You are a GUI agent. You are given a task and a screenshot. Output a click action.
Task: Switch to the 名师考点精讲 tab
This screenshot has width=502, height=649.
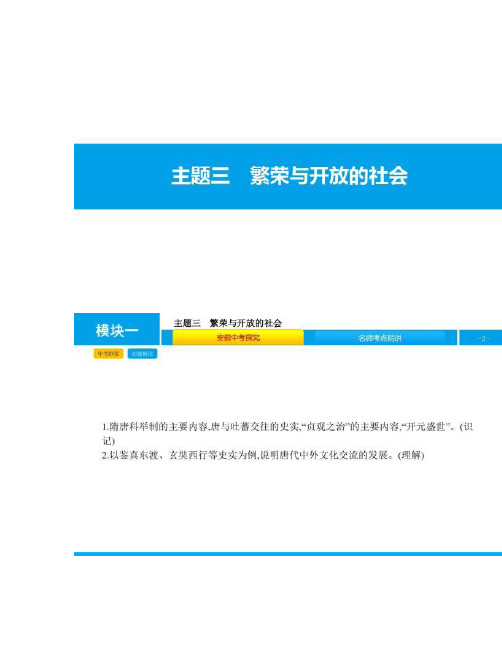(380, 338)
